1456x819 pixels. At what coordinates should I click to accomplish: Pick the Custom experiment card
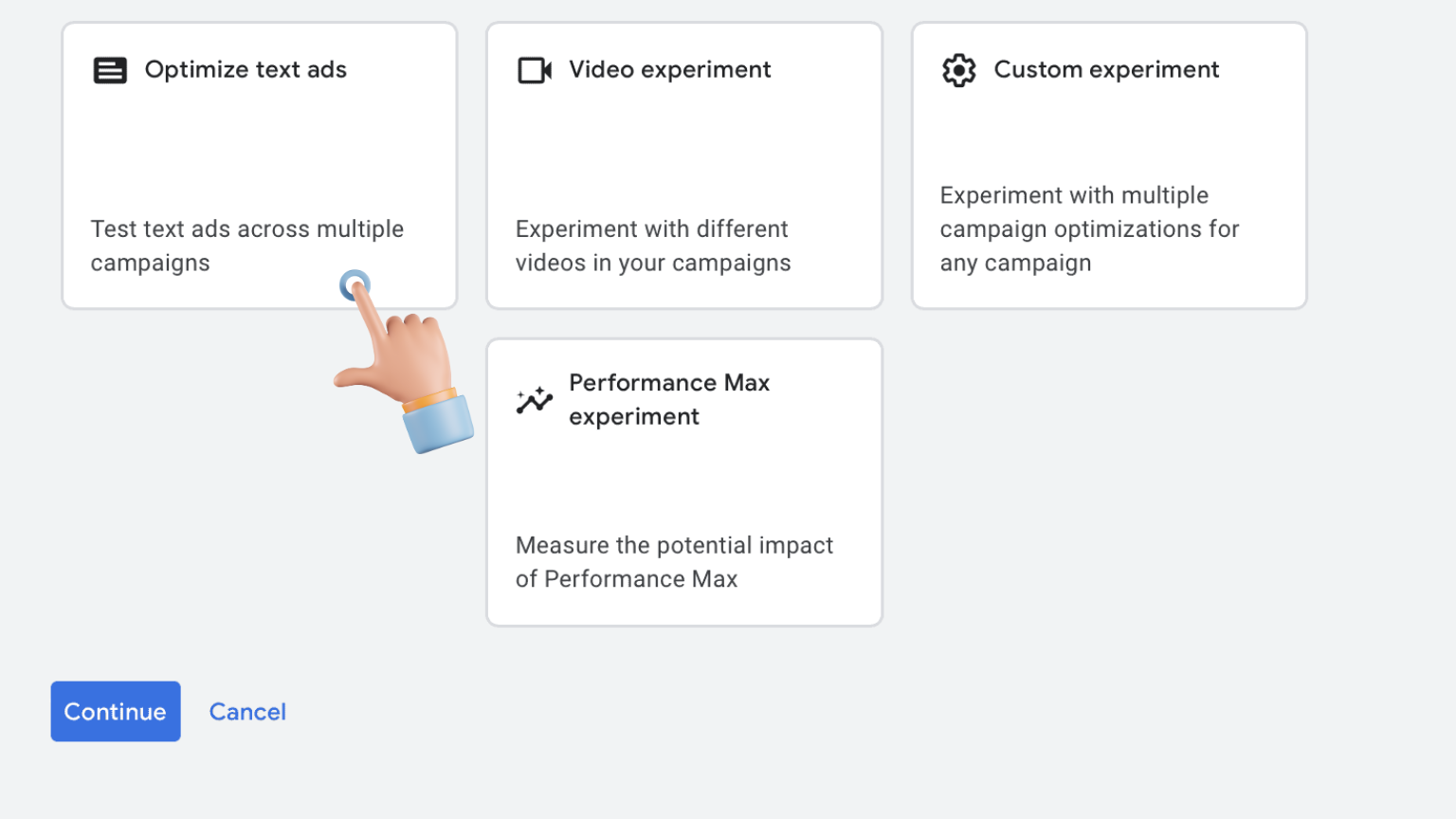[1109, 166]
